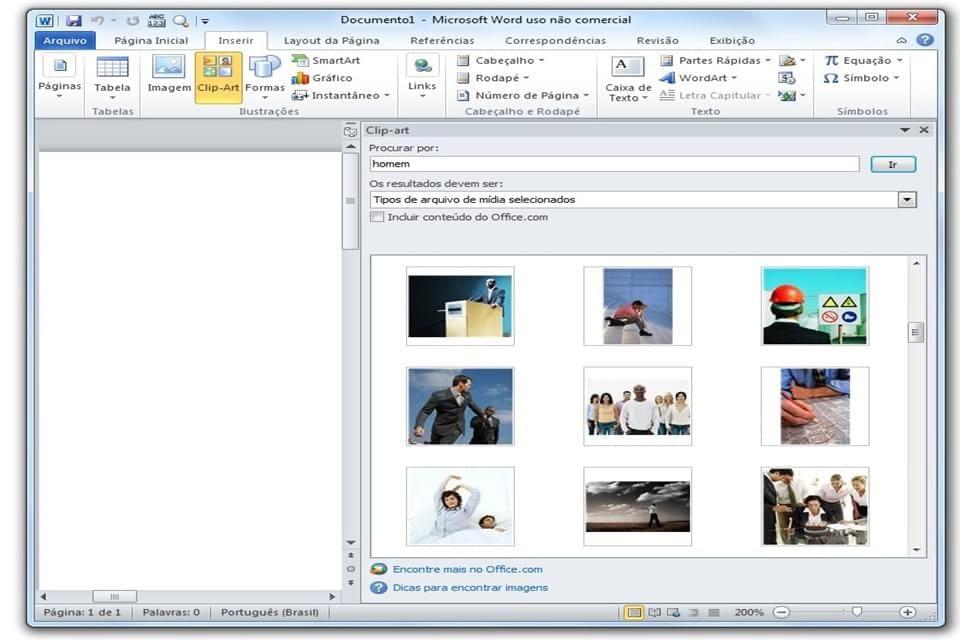Image resolution: width=960 pixels, height=640 pixels.
Task: Click the Ir search button
Action: (x=893, y=164)
